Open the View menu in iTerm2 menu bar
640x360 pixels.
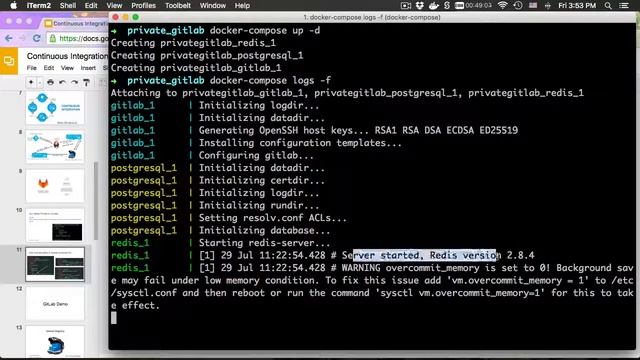click(x=114, y=5)
